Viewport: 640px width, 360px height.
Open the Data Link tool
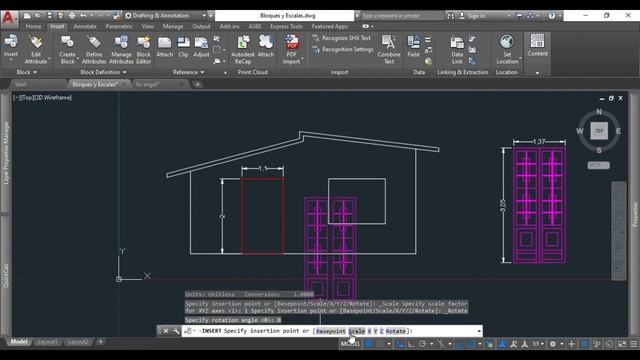click(457, 49)
